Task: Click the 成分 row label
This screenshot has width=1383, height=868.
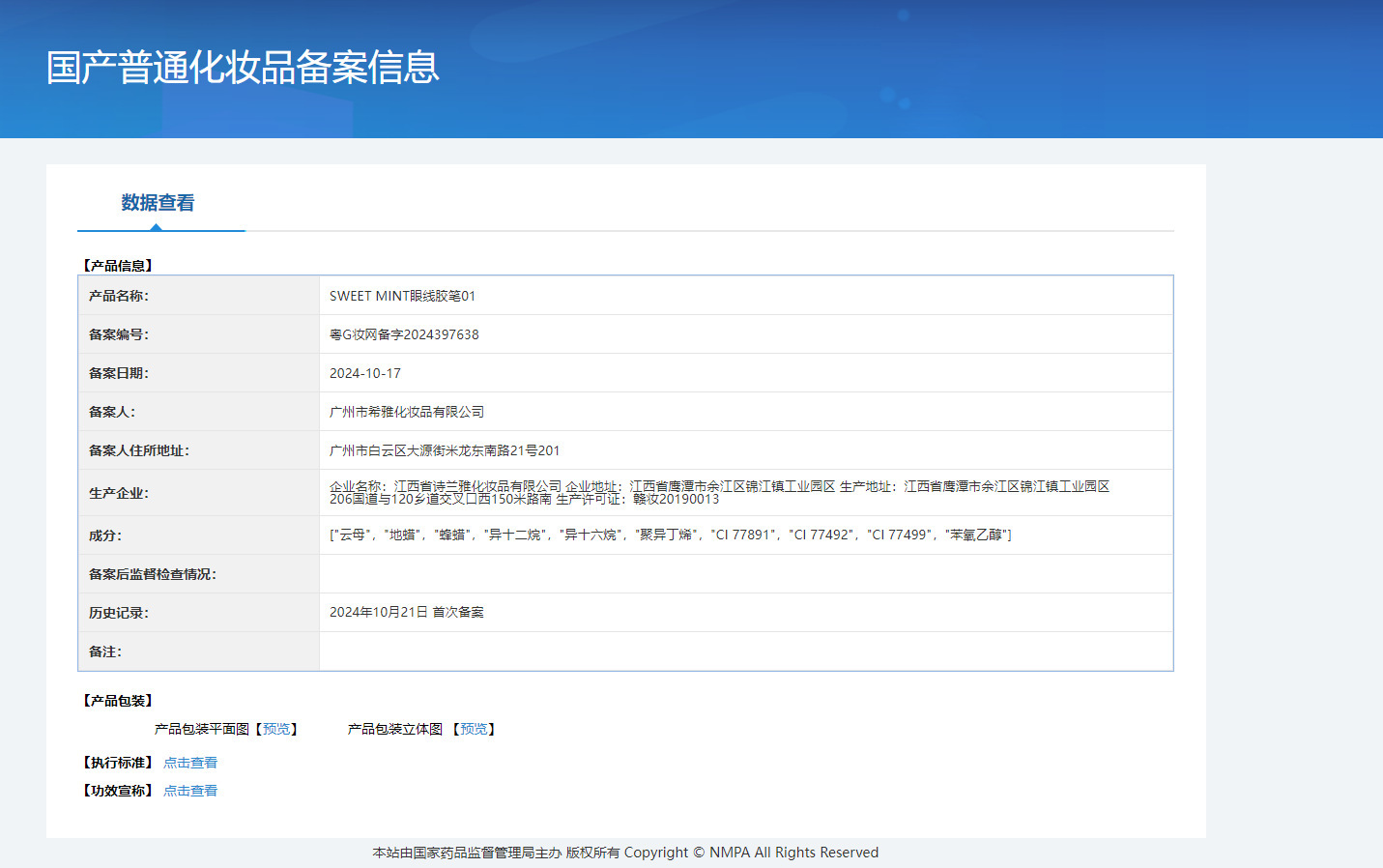Action: click(x=105, y=535)
